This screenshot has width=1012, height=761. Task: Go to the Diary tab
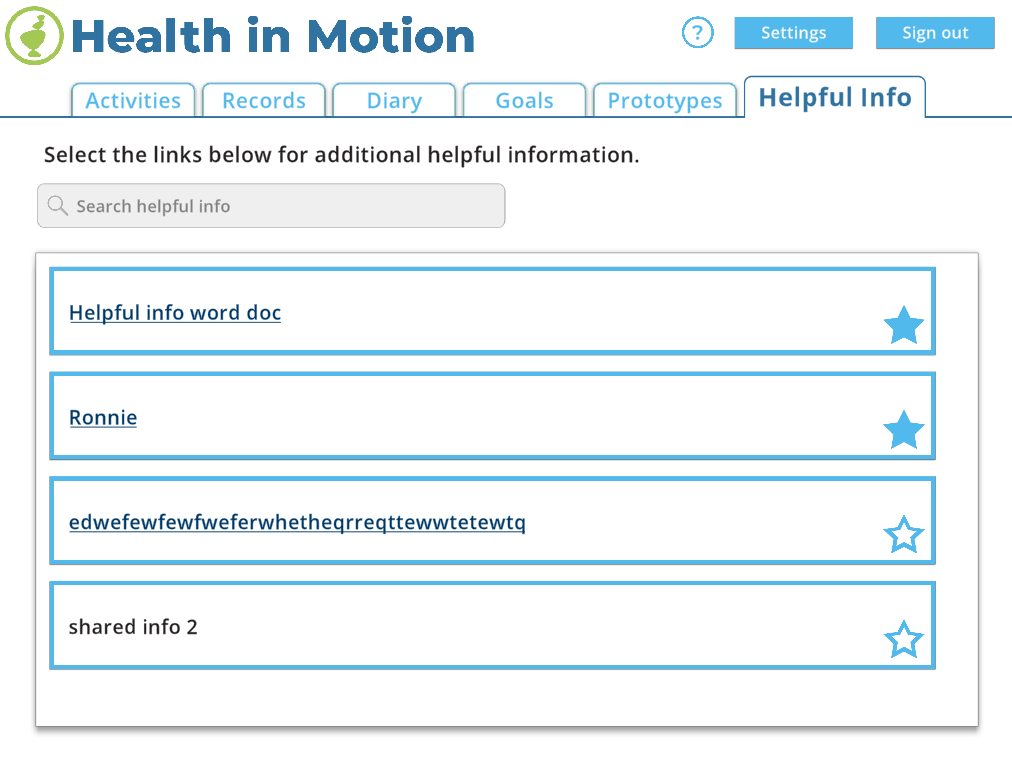pos(394,101)
